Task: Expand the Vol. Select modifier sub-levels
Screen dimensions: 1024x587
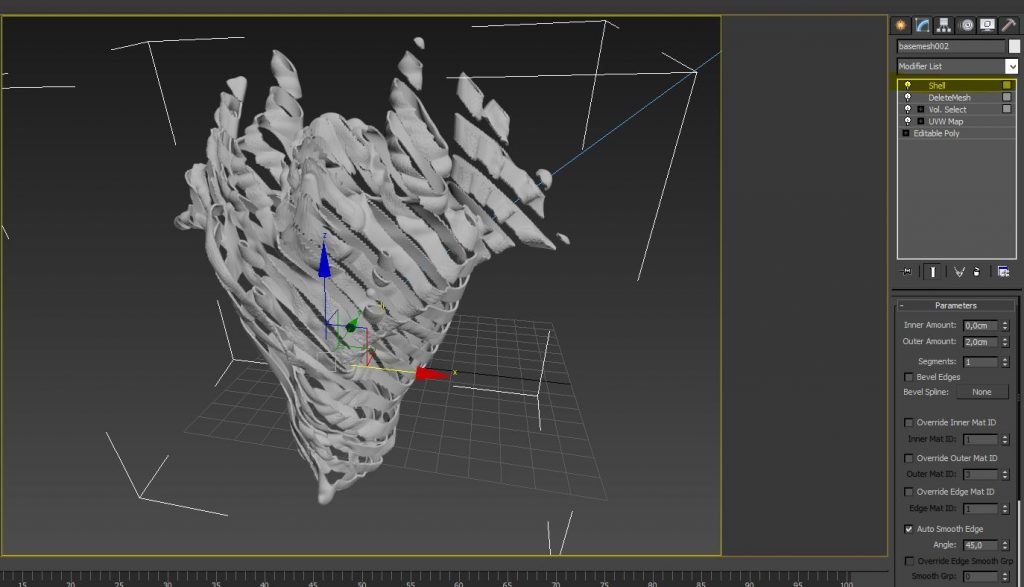Action: [920, 109]
